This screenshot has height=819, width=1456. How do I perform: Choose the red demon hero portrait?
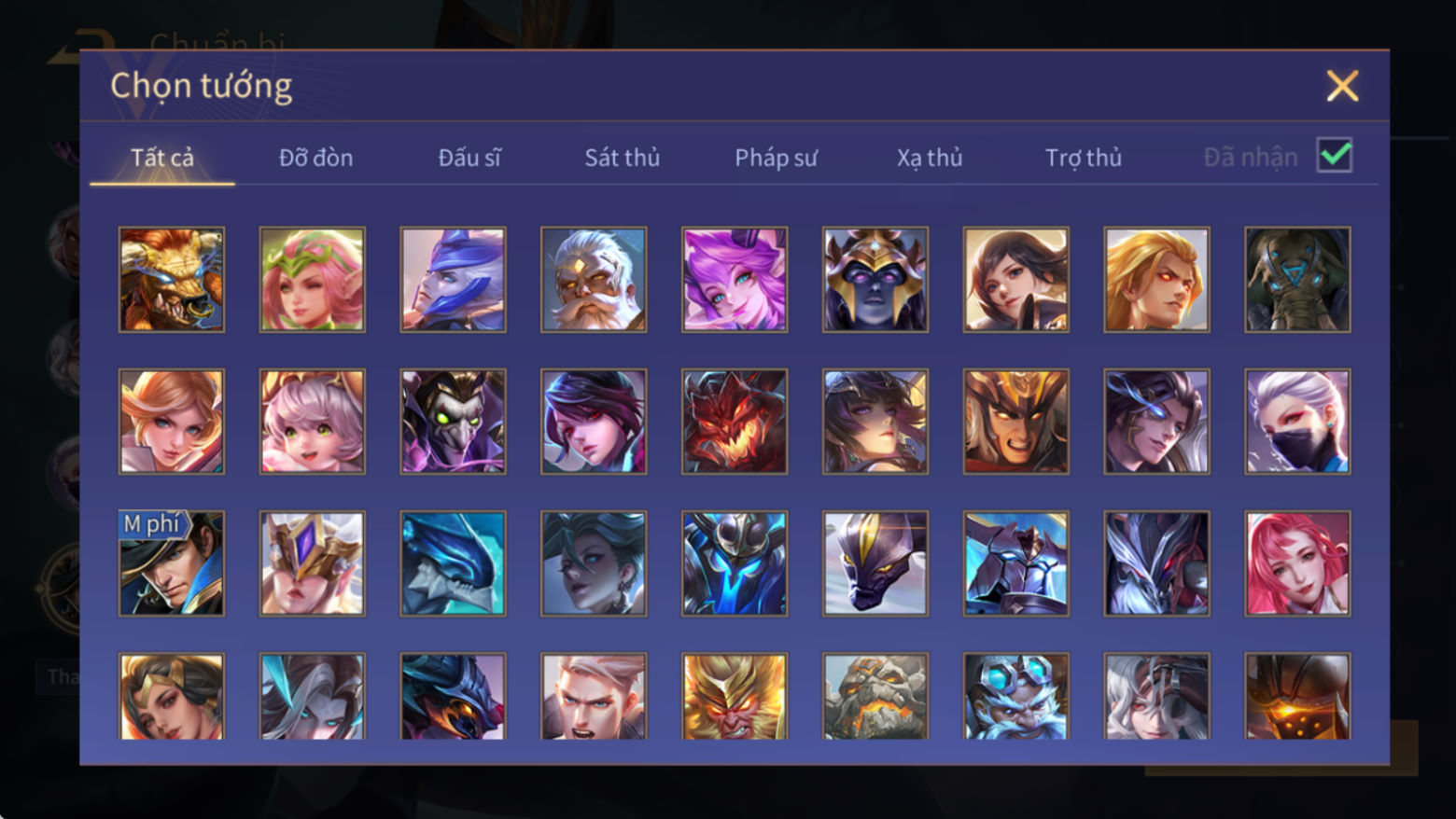pyautogui.click(x=735, y=422)
